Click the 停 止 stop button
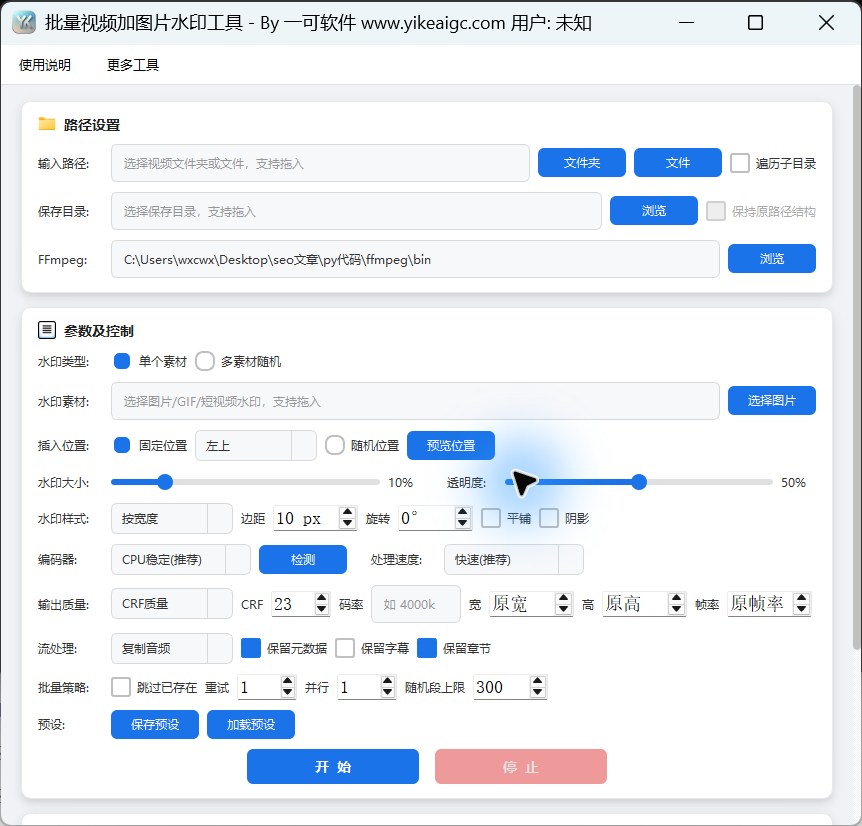The width and height of the screenshot is (862, 826). [521, 766]
